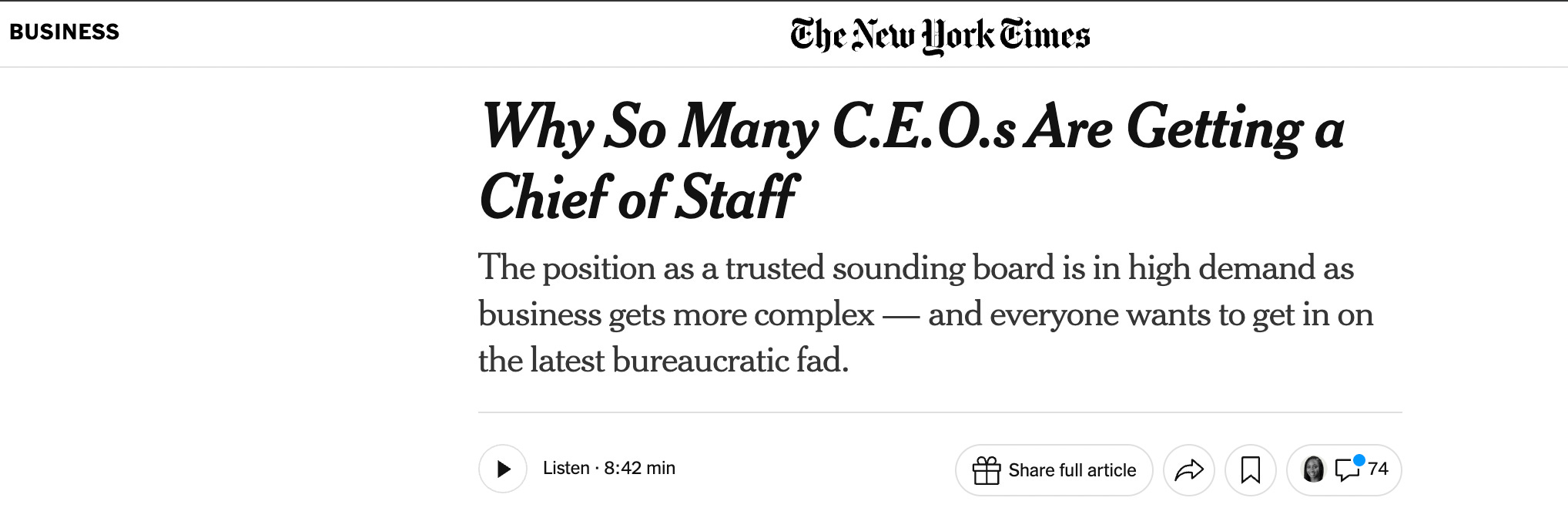Click 'the latest bureaucratic fad' text
Screen dimensions: 1568x518
pos(663,360)
